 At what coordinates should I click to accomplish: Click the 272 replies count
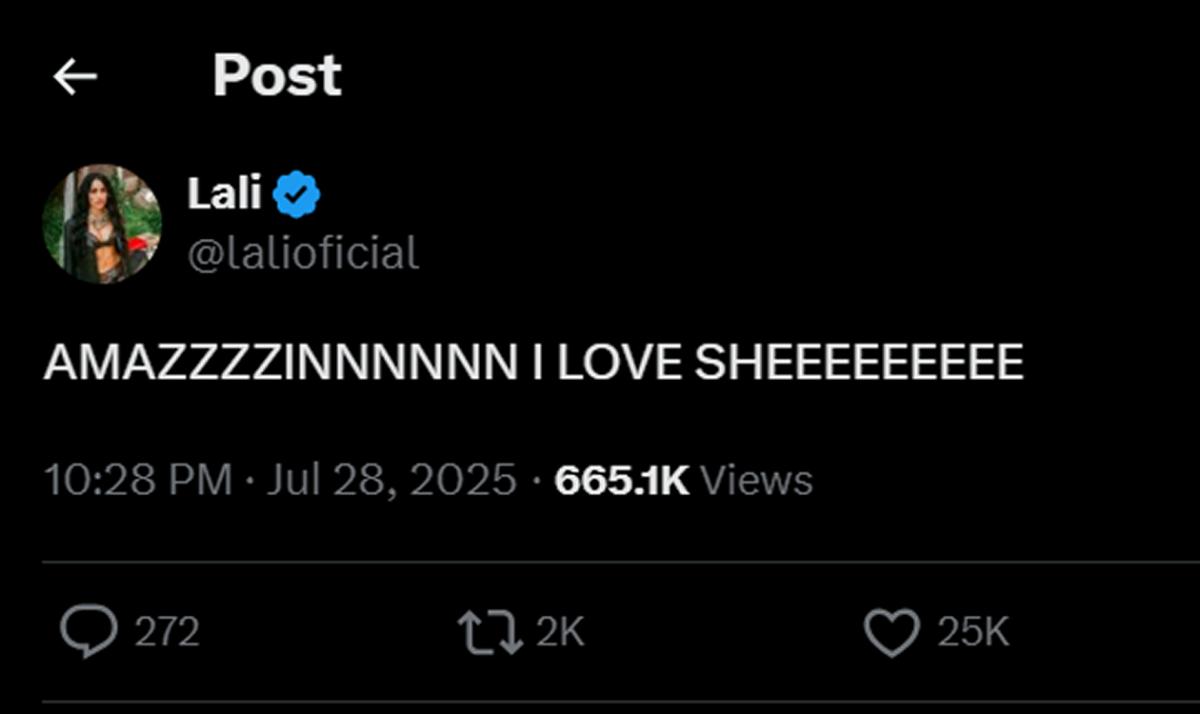tap(167, 632)
